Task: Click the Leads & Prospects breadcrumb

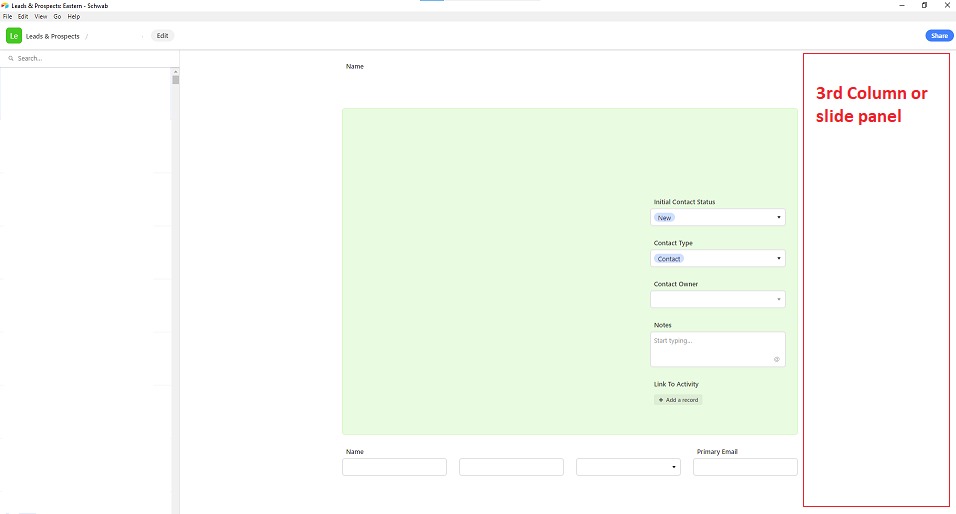Action: point(52,37)
